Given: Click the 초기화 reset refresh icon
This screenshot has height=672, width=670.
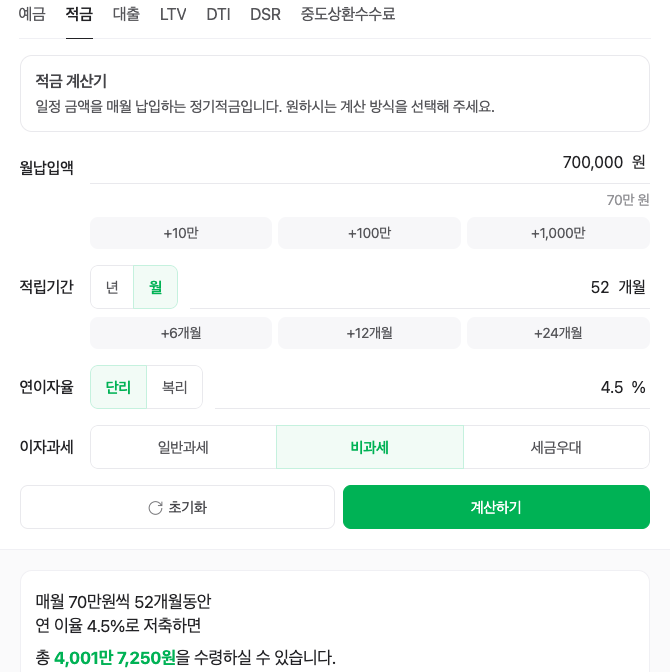Looking at the screenshot, I should 155,508.
